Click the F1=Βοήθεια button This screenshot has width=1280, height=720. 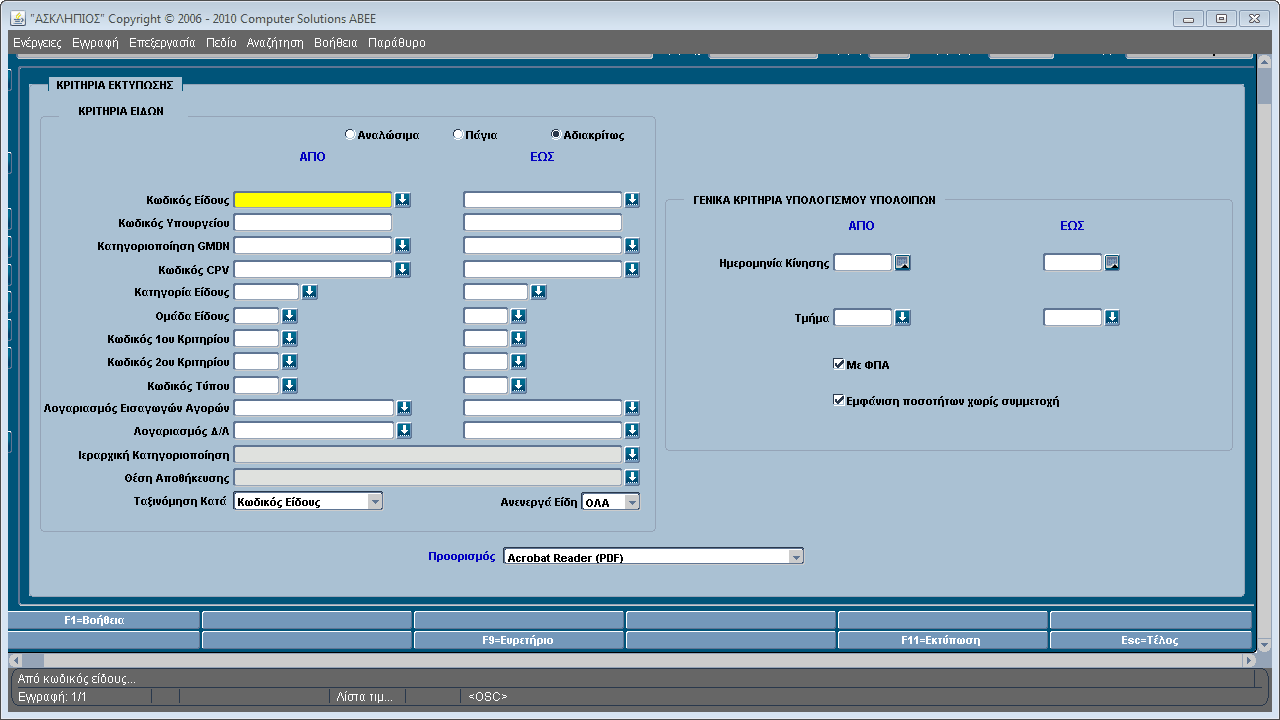pyautogui.click(x=104, y=620)
